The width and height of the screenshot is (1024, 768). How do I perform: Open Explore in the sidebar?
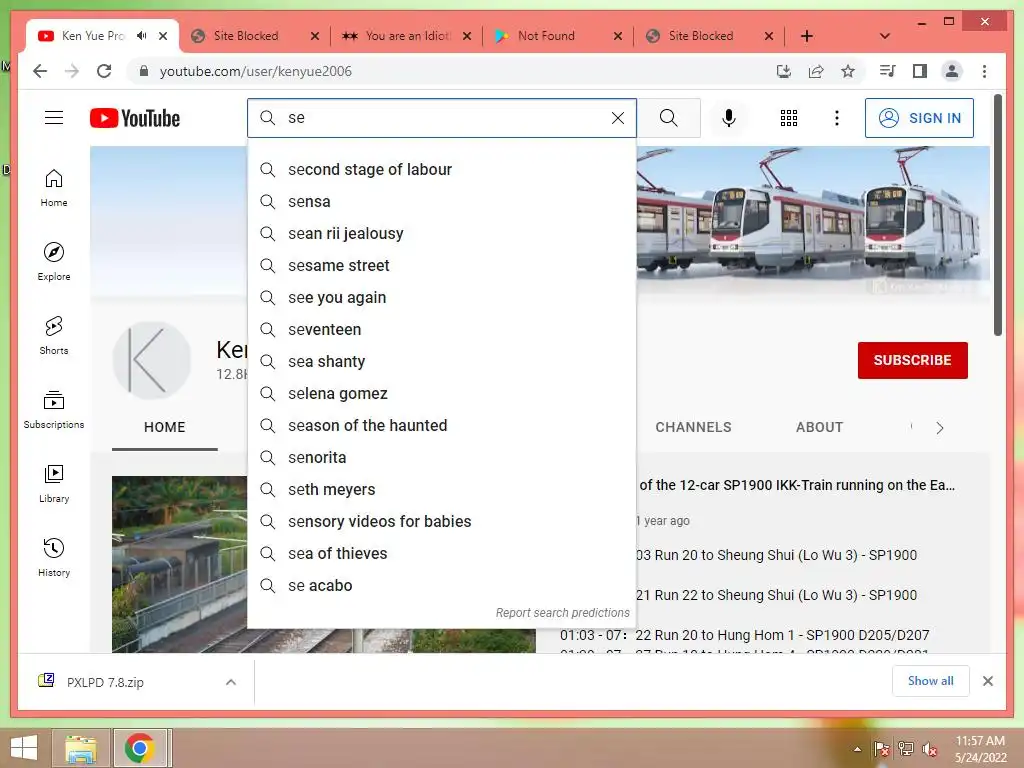(54, 262)
